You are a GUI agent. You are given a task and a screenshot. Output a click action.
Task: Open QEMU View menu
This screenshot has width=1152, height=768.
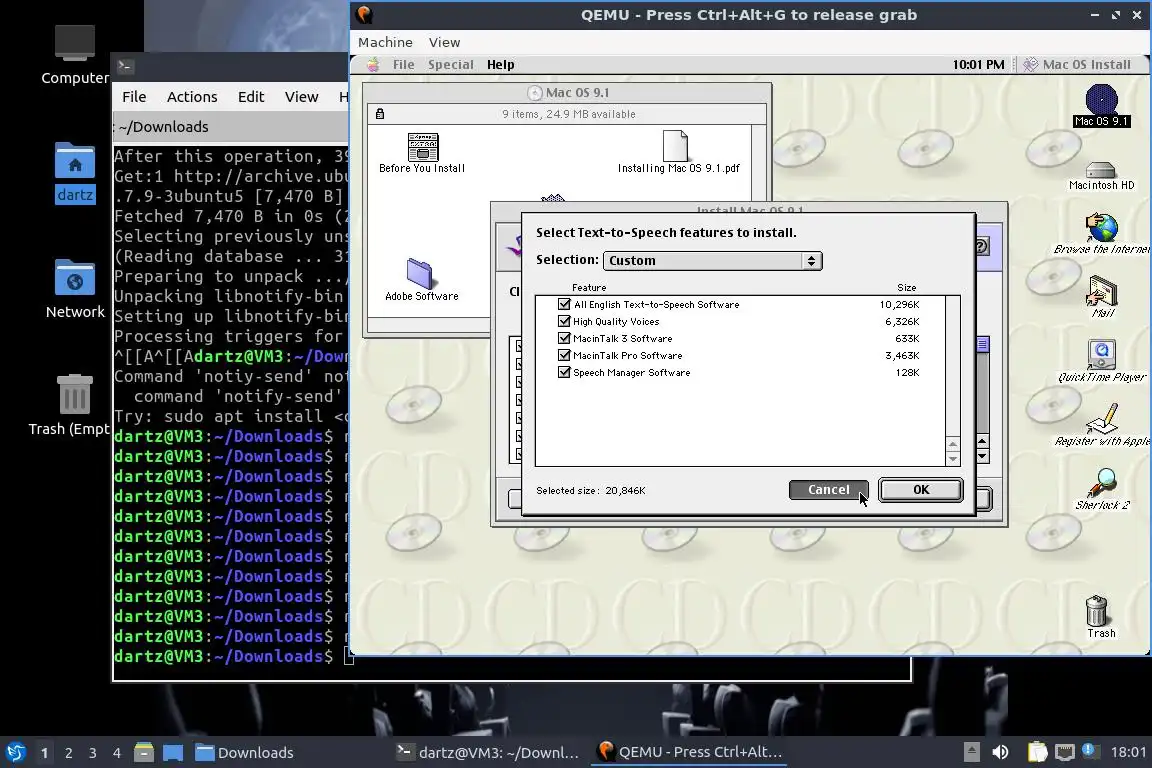444,43
